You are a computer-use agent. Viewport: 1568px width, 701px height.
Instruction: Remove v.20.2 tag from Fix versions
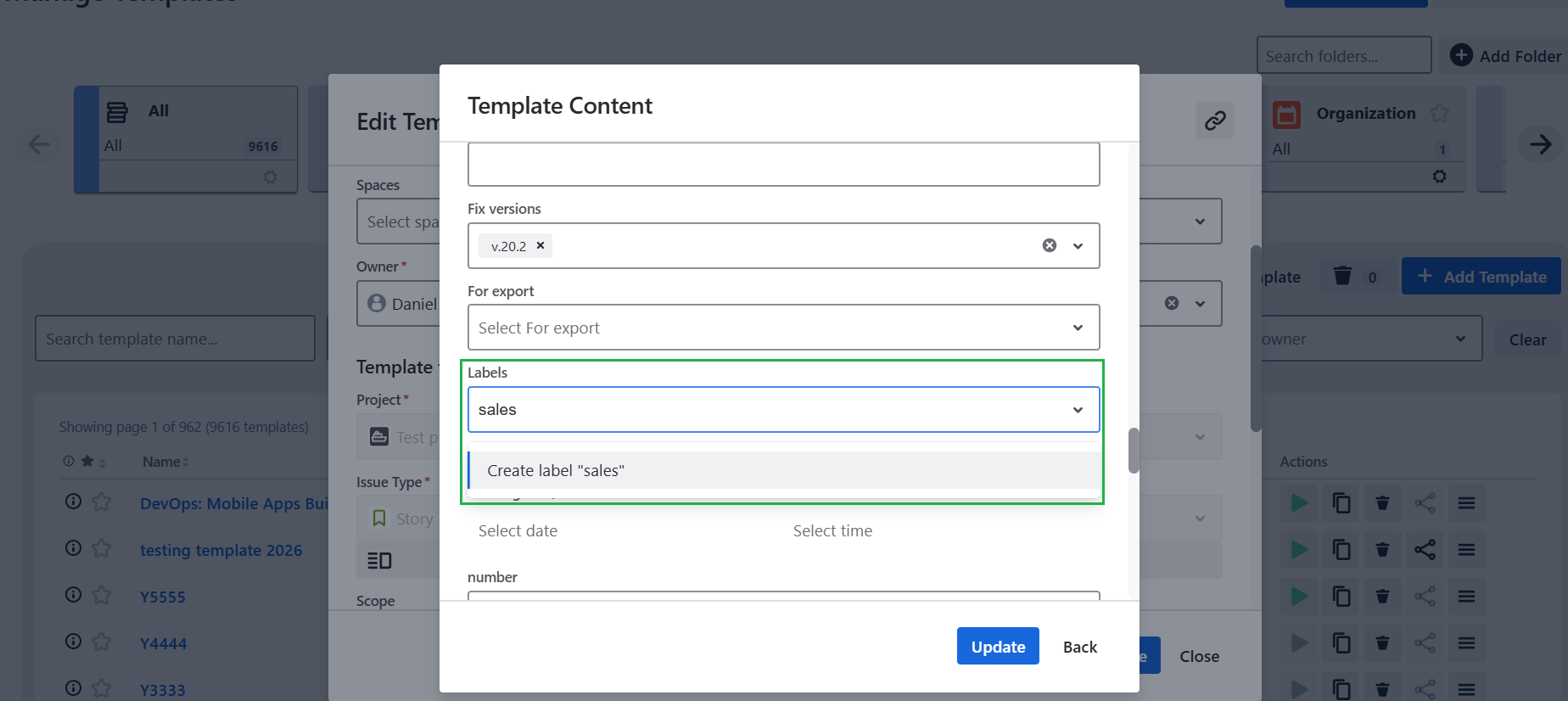point(540,245)
